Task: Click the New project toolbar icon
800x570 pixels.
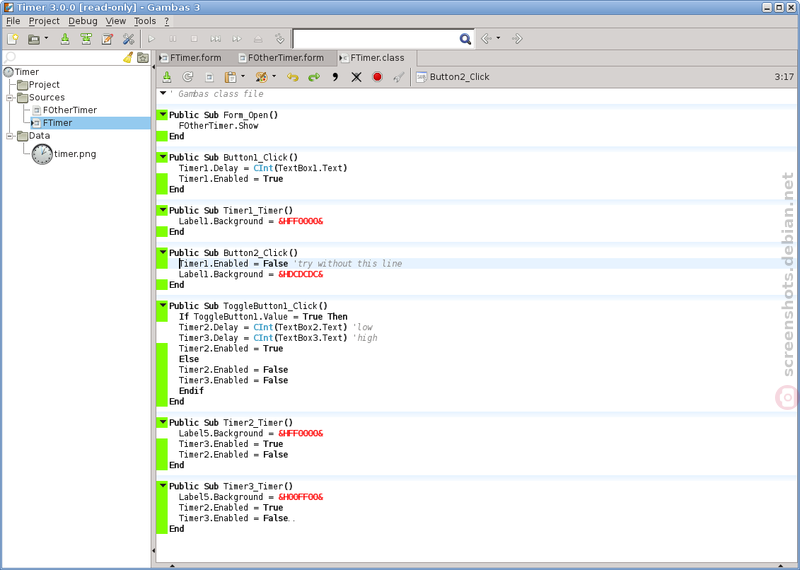Action: click(13, 39)
